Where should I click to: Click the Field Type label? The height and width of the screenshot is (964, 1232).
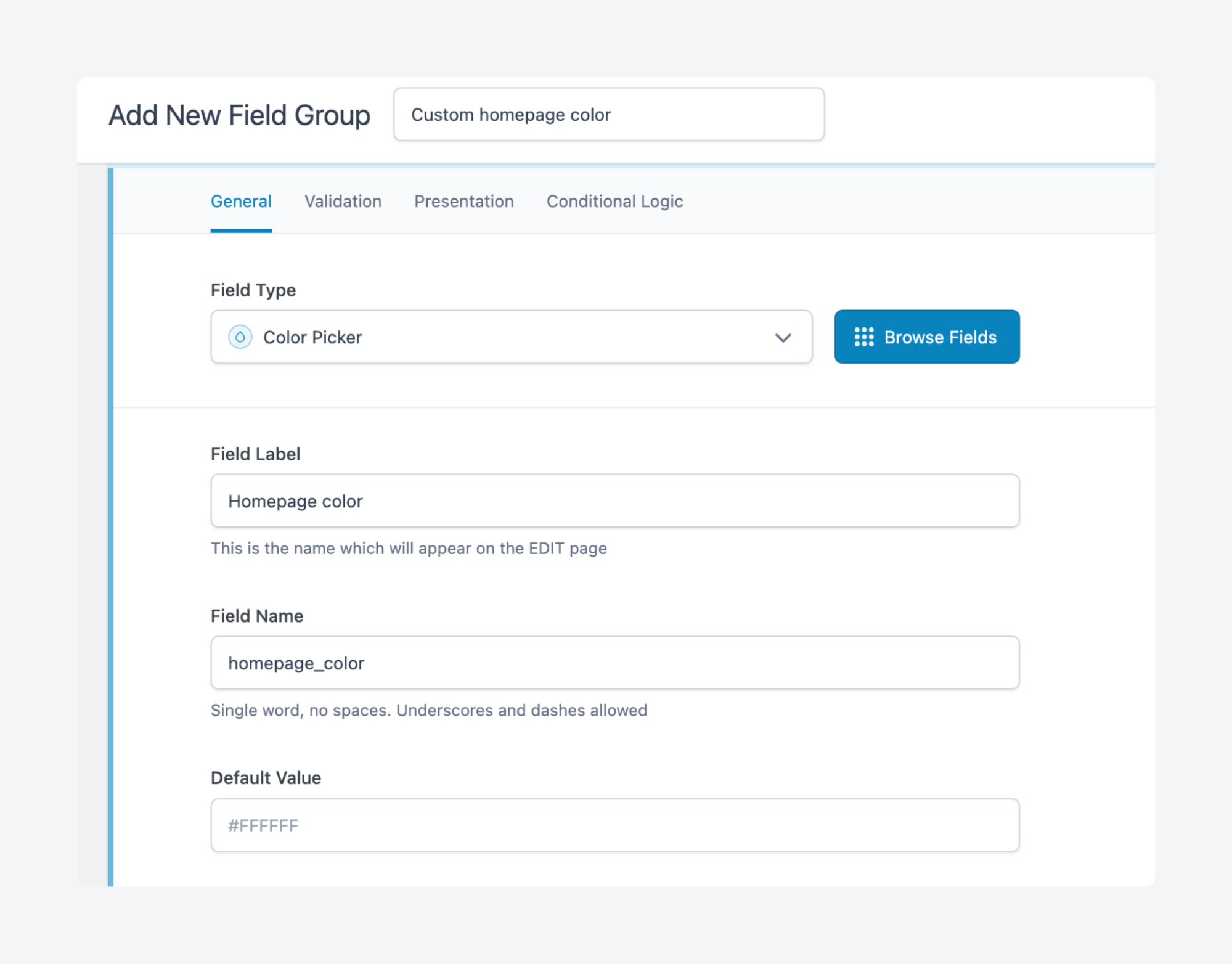[252, 290]
